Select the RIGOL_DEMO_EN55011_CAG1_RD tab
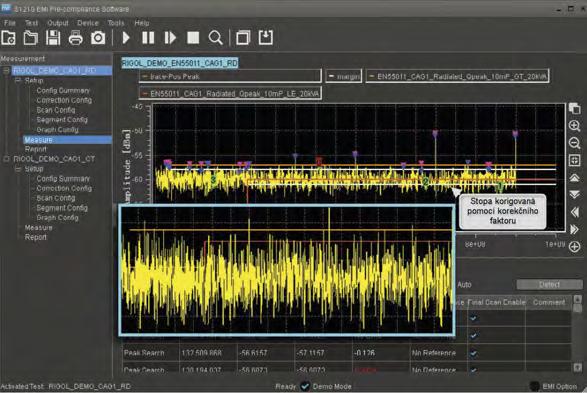587x393 pixels. (180, 63)
